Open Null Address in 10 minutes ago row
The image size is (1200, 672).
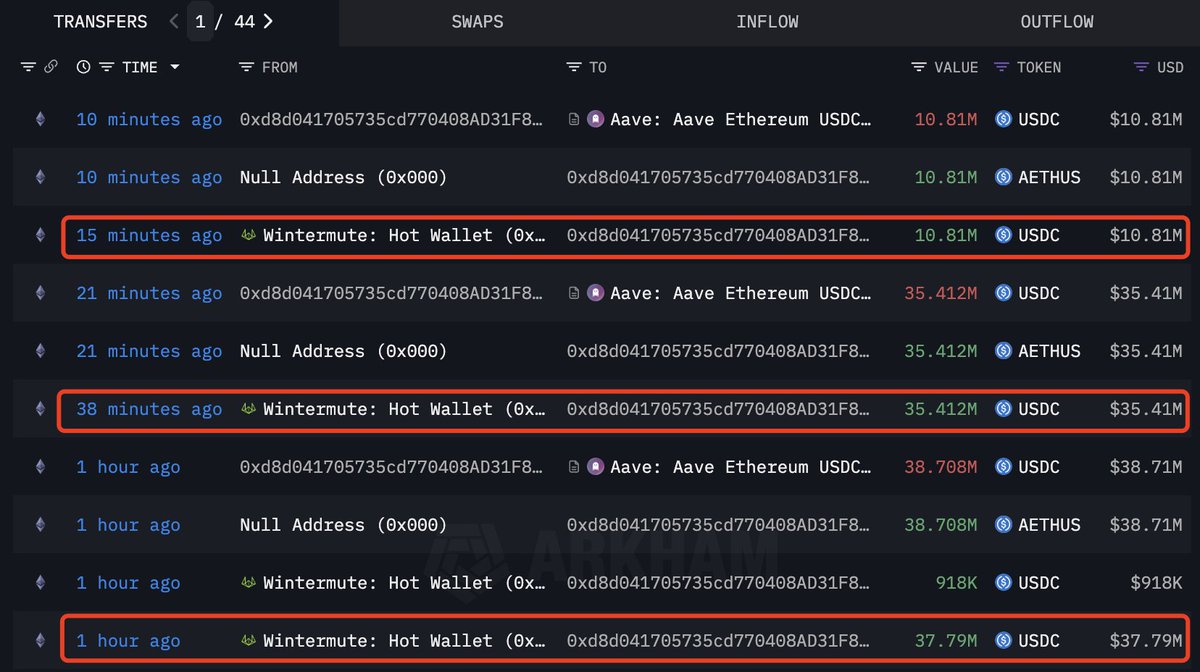(x=343, y=177)
